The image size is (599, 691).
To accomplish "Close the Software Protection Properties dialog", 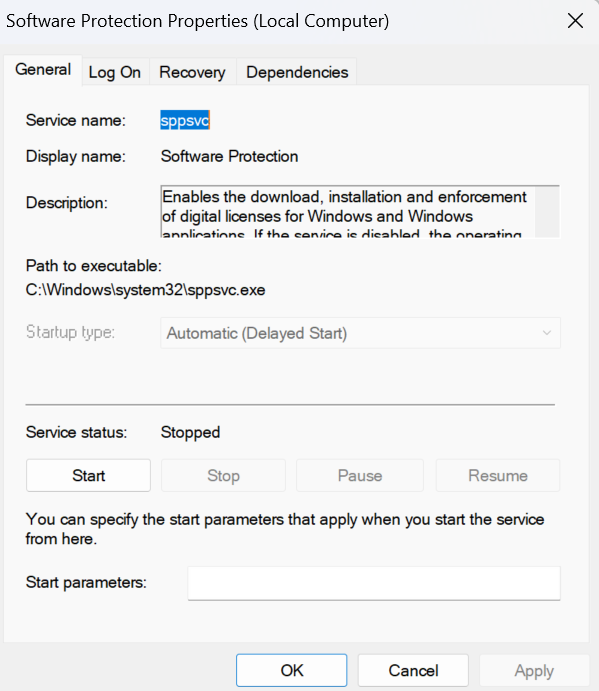I will [x=575, y=21].
